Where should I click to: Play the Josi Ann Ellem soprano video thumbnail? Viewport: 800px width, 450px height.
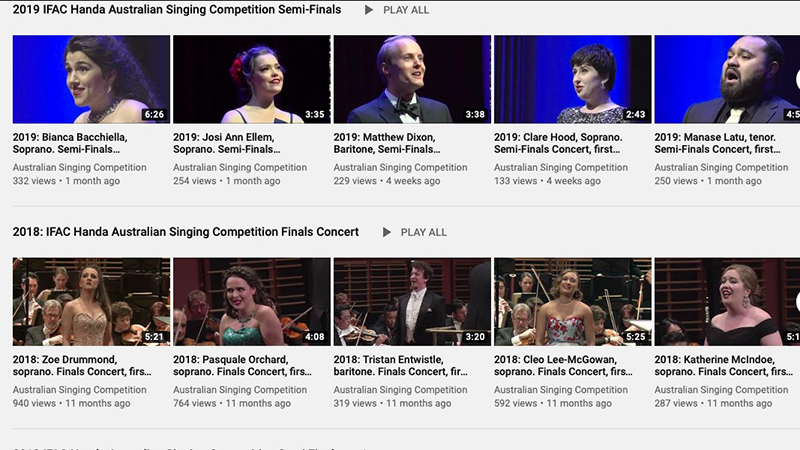point(251,79)
